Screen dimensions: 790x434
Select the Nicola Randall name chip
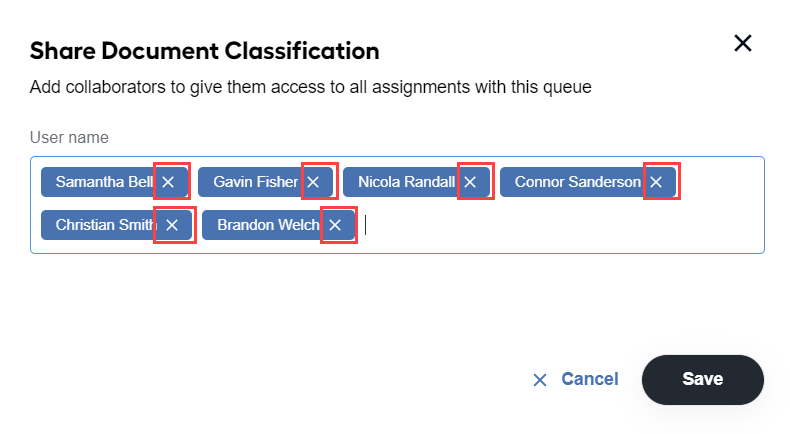click(x=407, y=182)
